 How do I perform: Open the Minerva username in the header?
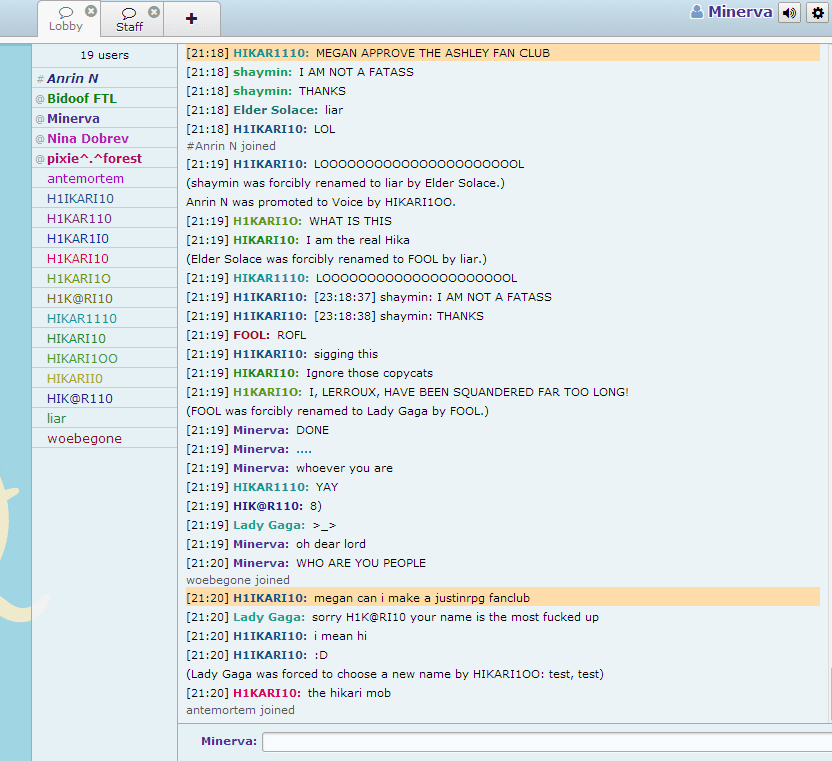pyautogui.click(x=740, y=12)
